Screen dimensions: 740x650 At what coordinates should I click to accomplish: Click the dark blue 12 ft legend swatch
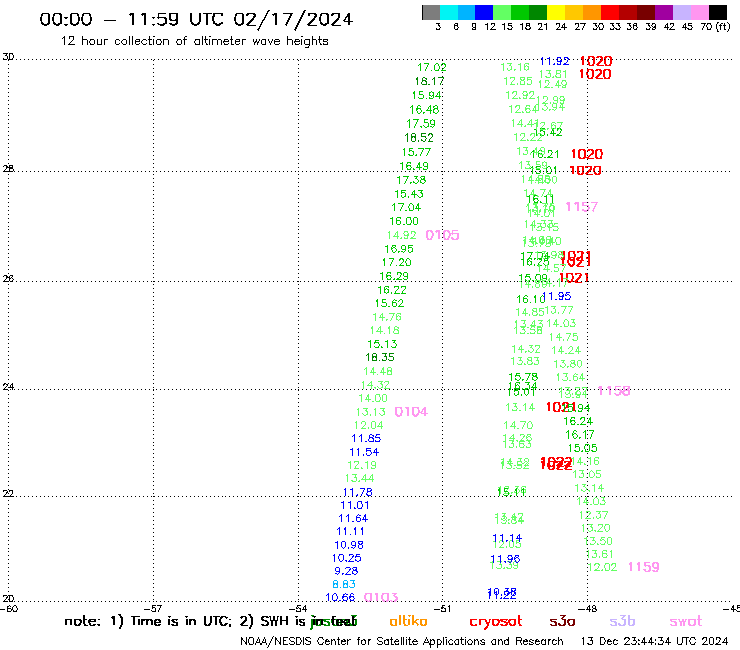point(484,12)
